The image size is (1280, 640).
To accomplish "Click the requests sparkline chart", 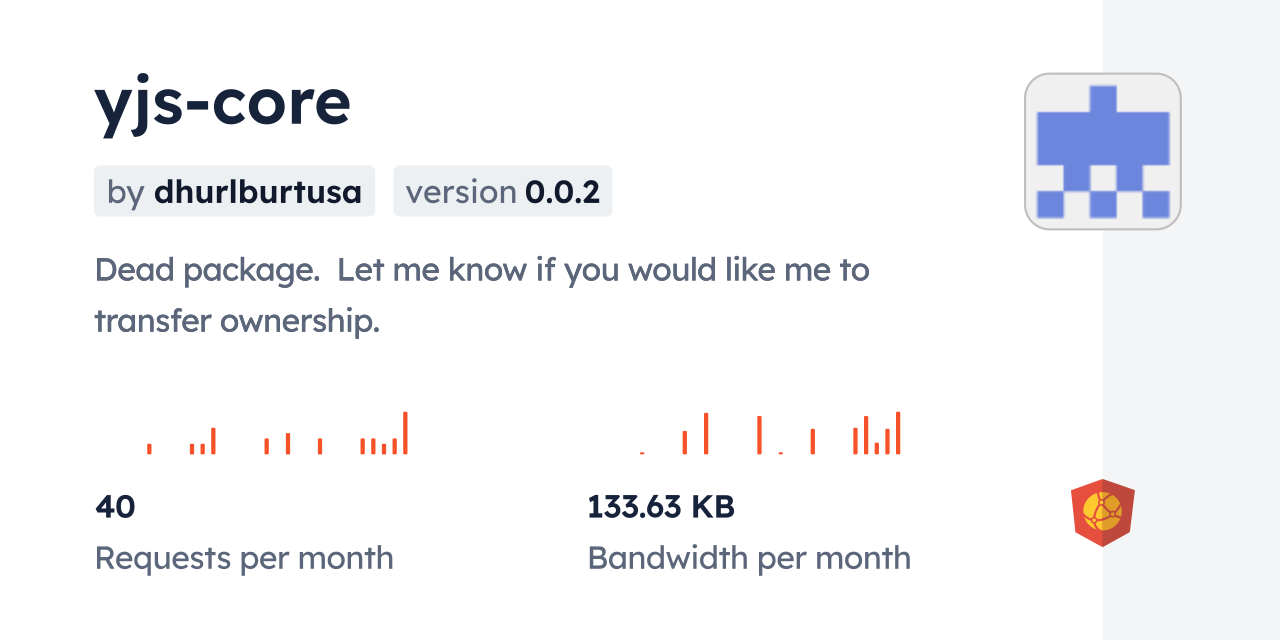I will pyautogui.click(x=277, y=434).
